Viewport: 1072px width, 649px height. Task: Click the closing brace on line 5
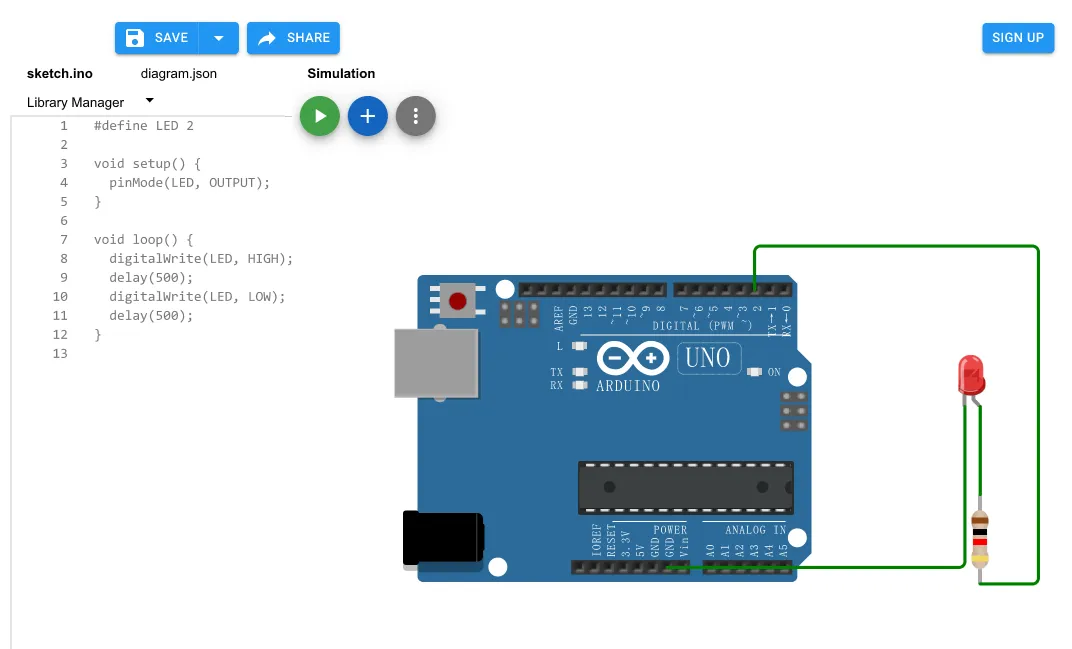coord(97,202)
